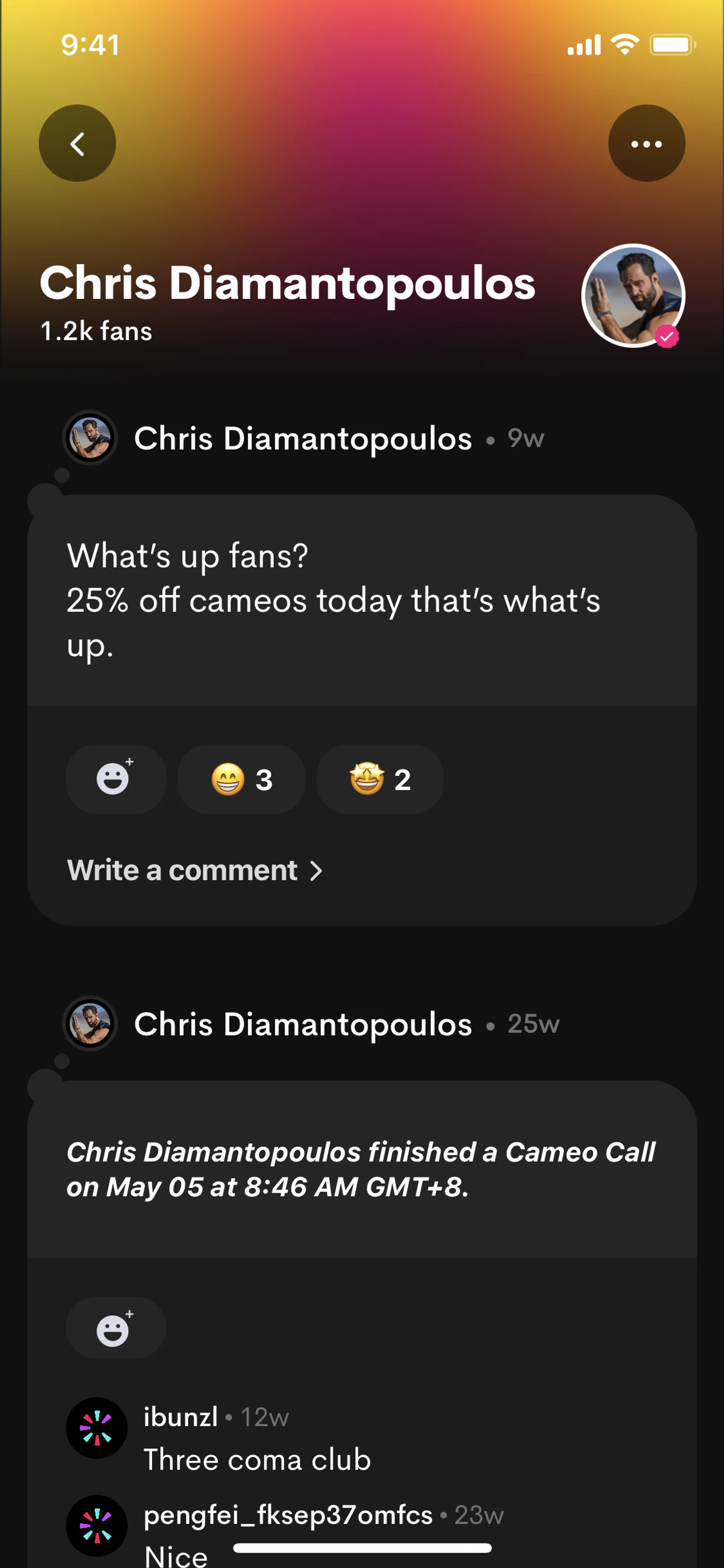Tap the Chris Diamantopoulos name on 25w post
Screen dimensions: 724x1568
[x=303, y=1024]
